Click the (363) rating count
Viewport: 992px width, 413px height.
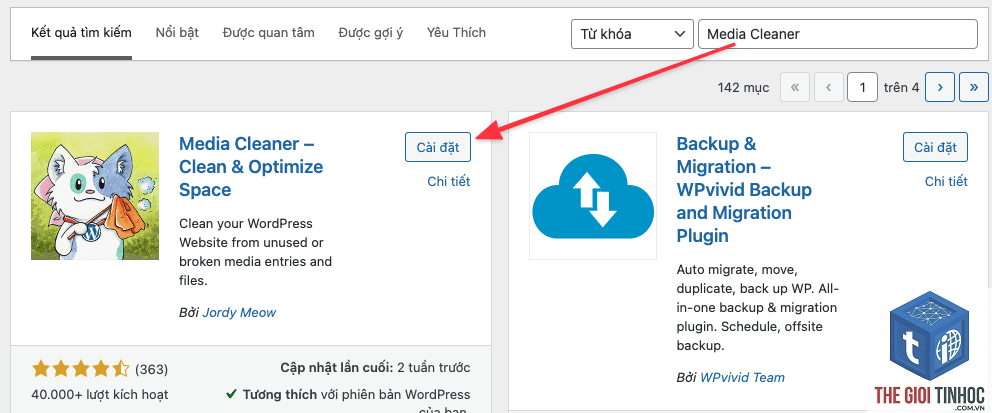(152, 369)
